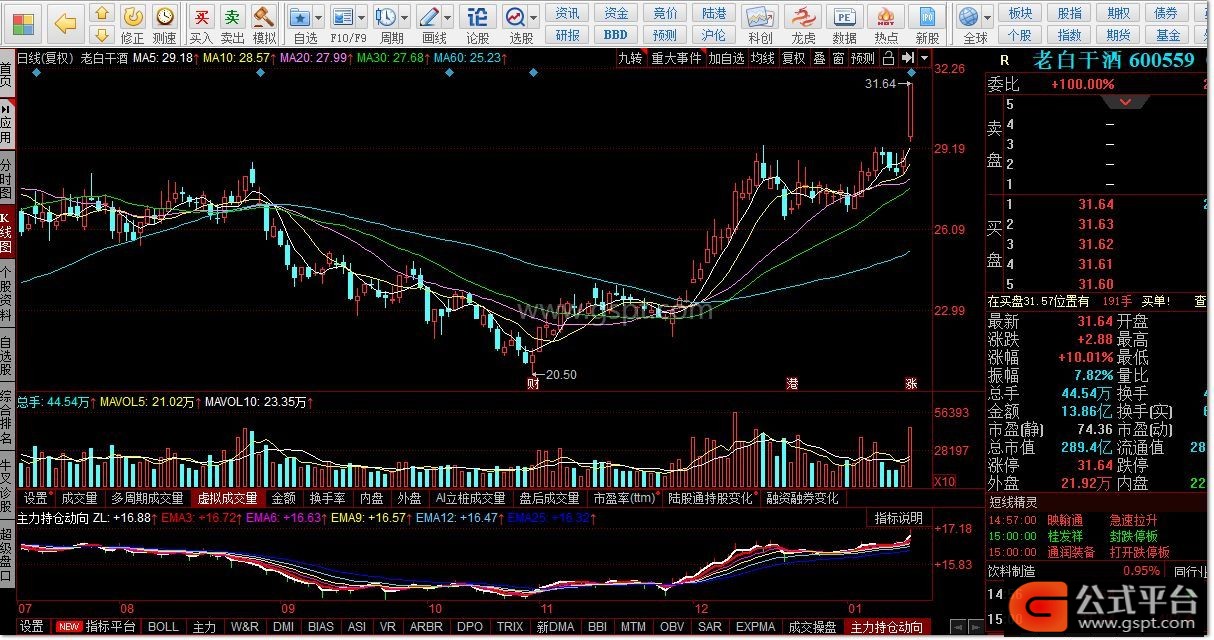Toggle the 复权 price adjustment button
The image size is (1214, 640).
794,58
